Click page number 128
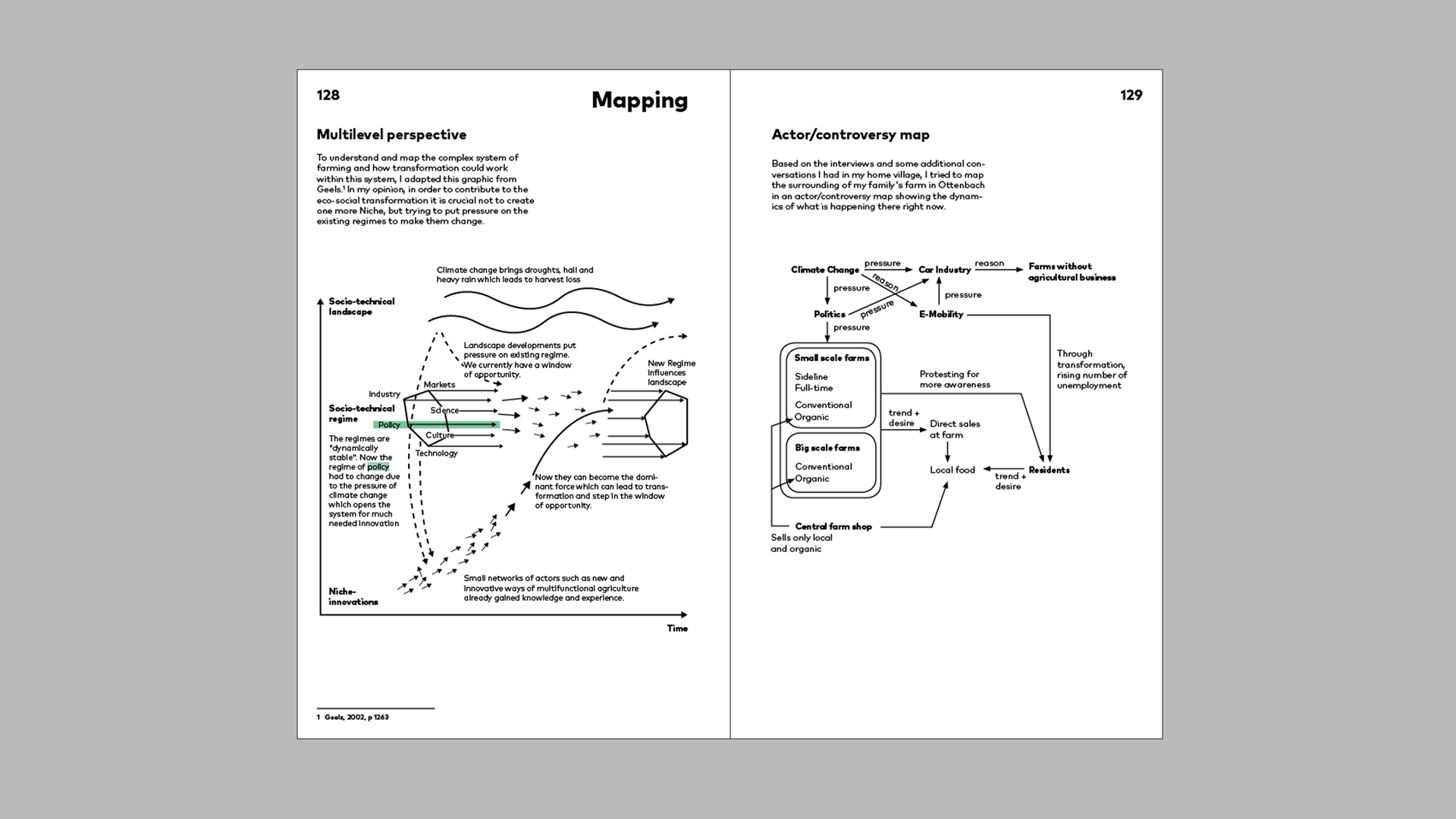Image resolution: width=1456 pixels, height=819 pixels. click(x=328, y=95)
